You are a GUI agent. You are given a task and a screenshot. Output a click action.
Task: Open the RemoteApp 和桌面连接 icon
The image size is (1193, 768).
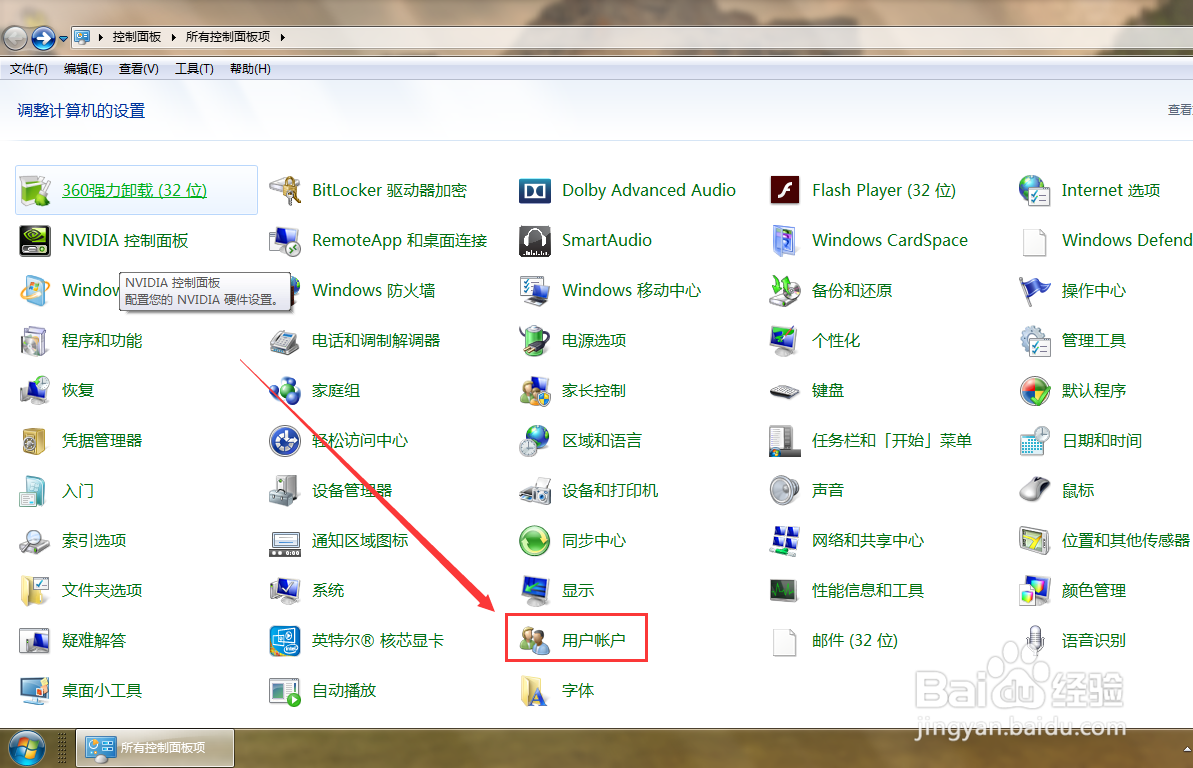(x=285, y=241)
